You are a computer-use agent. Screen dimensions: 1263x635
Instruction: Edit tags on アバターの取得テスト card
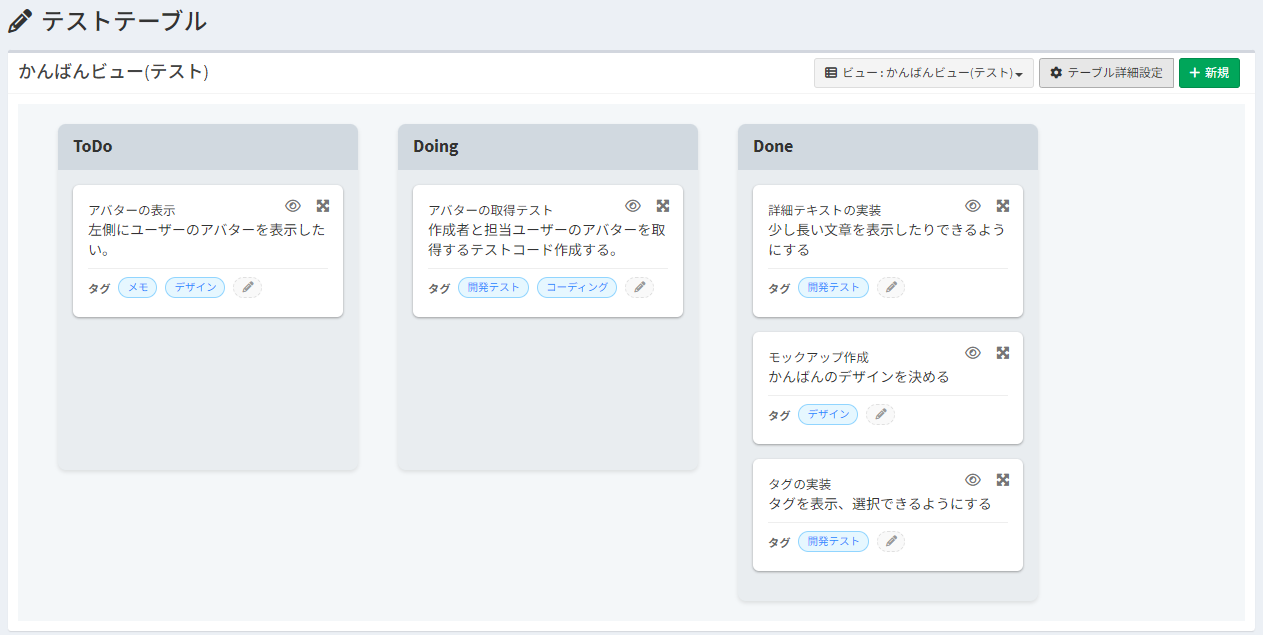(x=640, y=288)
